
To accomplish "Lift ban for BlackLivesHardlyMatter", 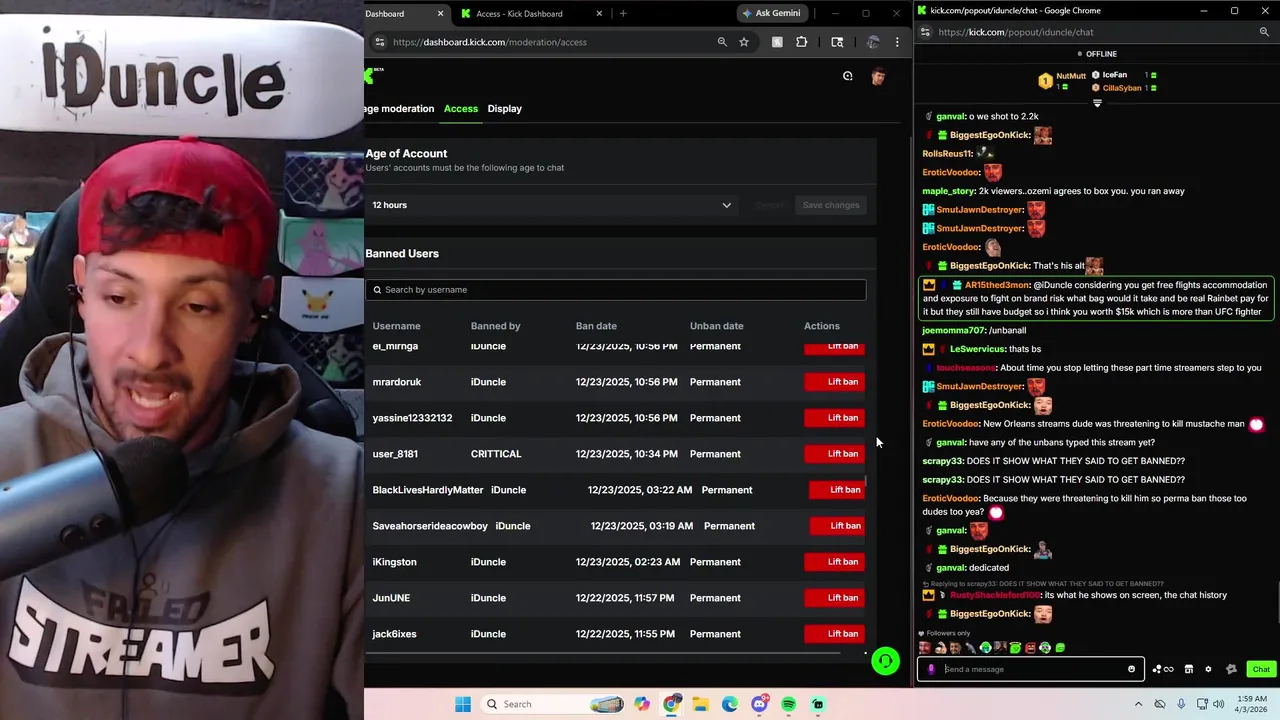I will (837, 490).
